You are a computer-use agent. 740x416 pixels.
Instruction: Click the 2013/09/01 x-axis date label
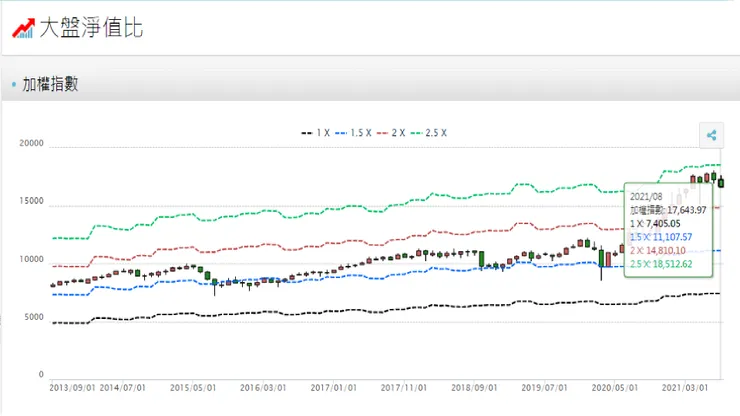coord(73,387)
